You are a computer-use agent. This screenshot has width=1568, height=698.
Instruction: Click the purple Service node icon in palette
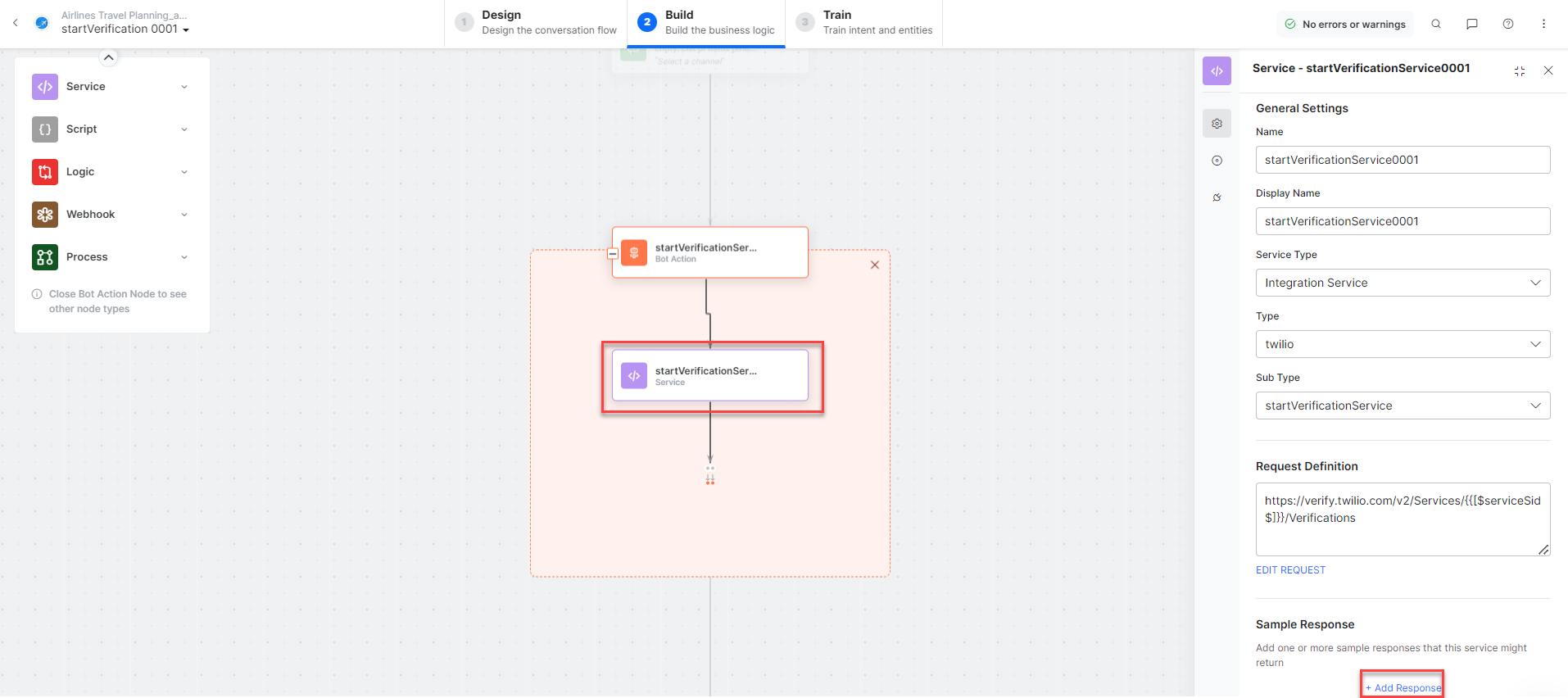pos(45,87)
